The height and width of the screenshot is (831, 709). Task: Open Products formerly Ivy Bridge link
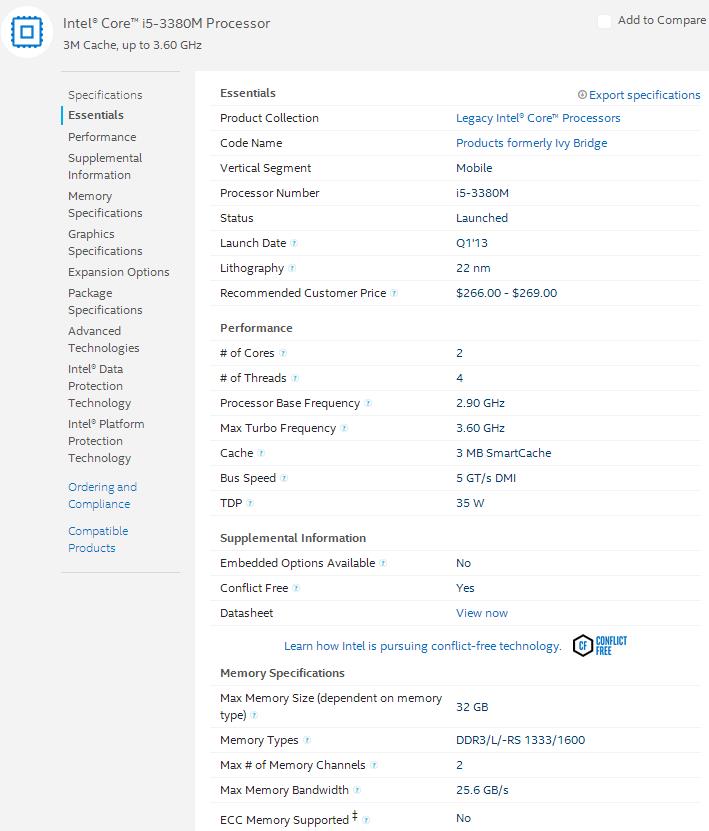(x=531, y=143)
